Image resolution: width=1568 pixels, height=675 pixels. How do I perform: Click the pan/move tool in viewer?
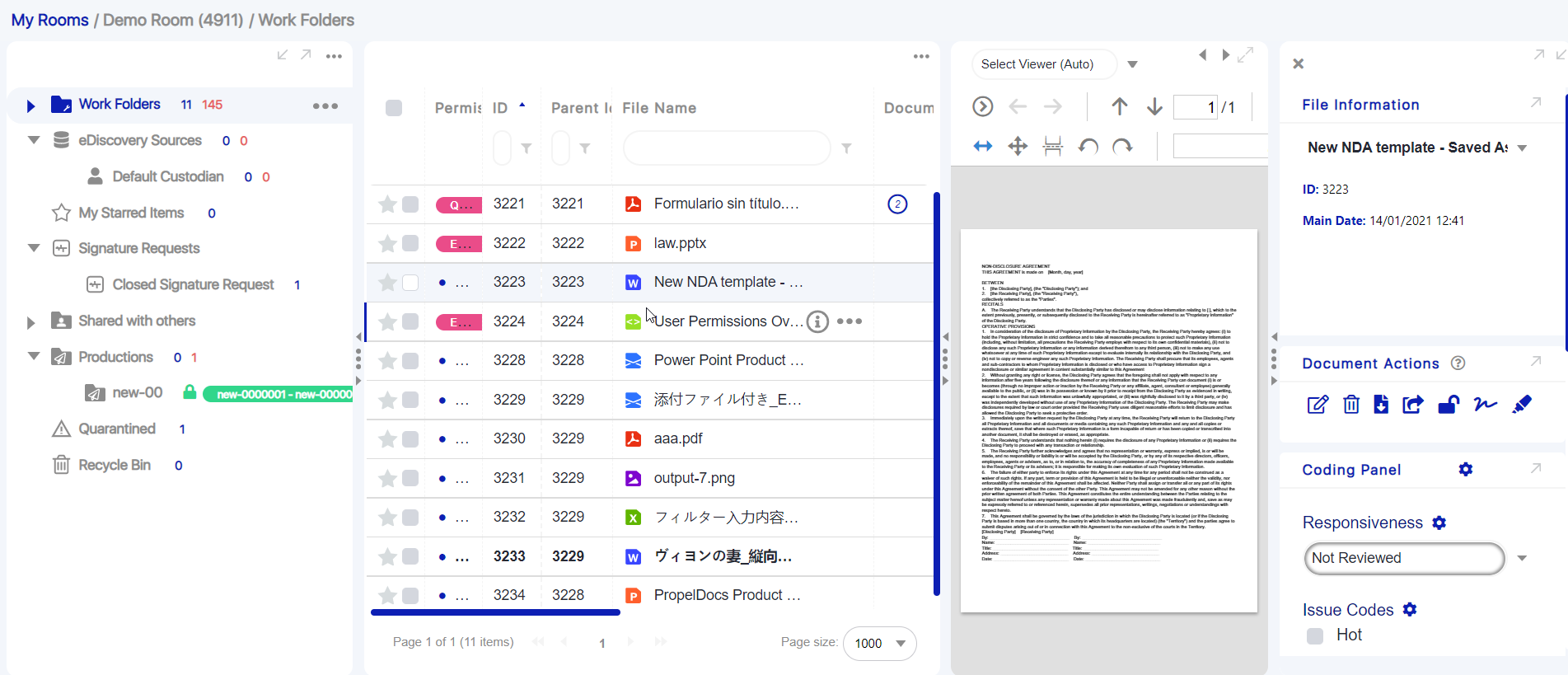tap(1018, 147)
